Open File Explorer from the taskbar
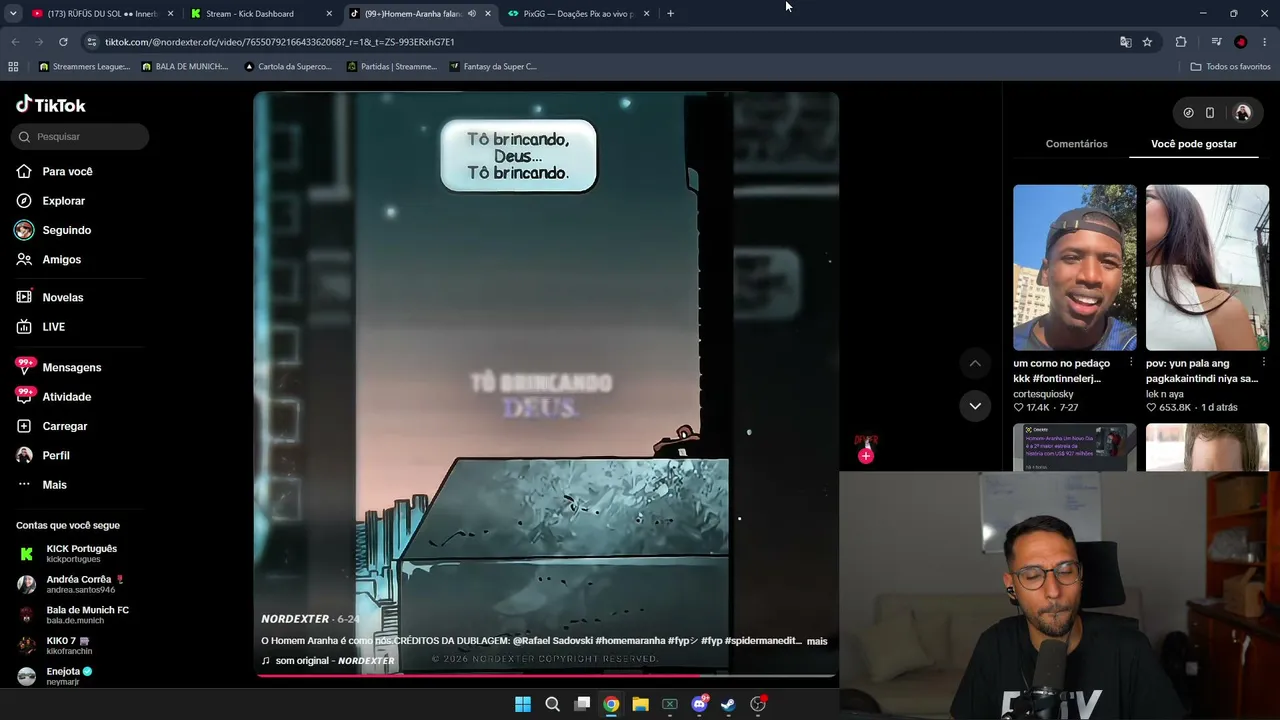This screenshot has height=720, width=1280. [x=640, y=704]
